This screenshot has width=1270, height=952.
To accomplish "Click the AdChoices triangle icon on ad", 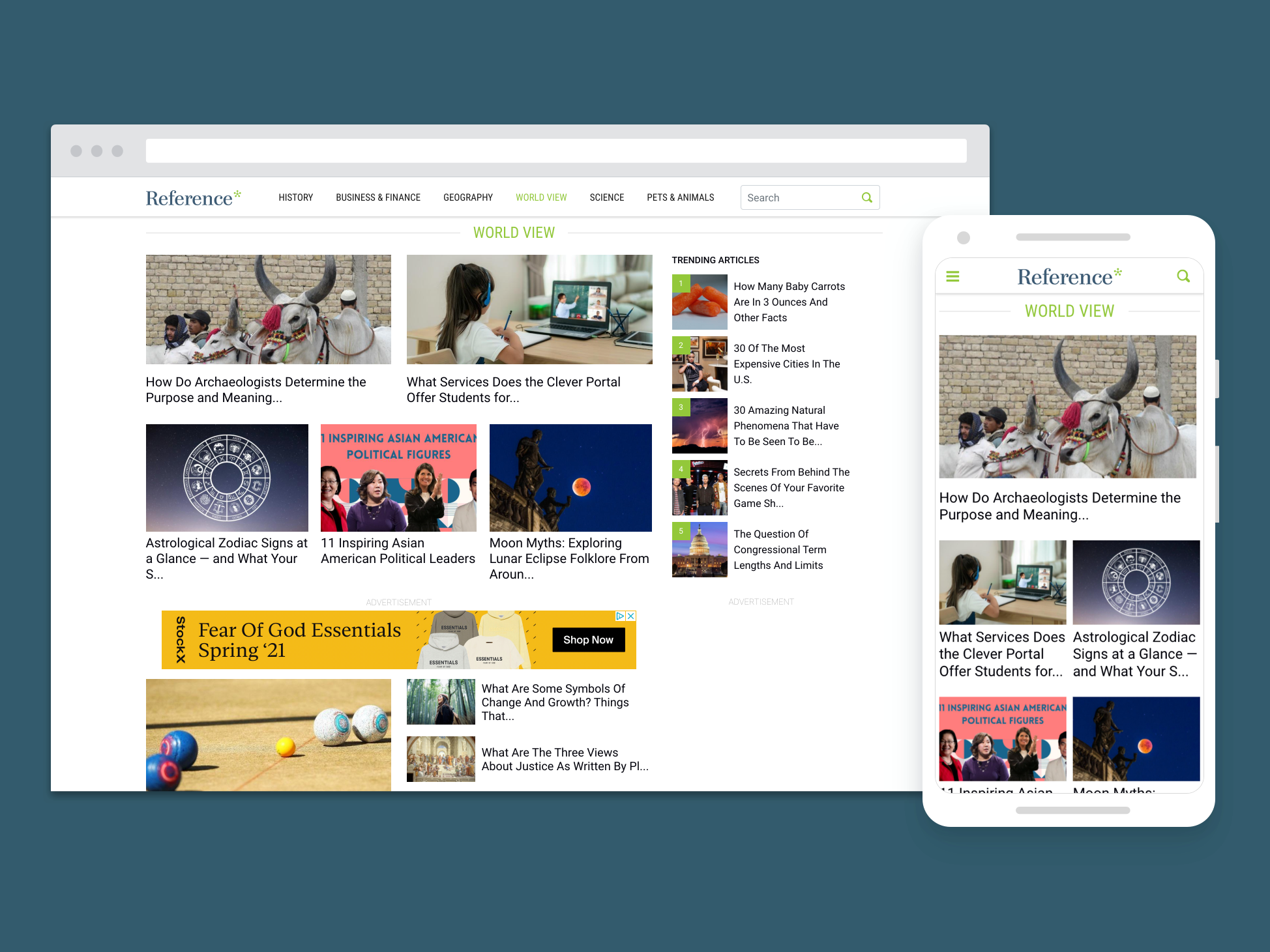I will tap(620, 616).
